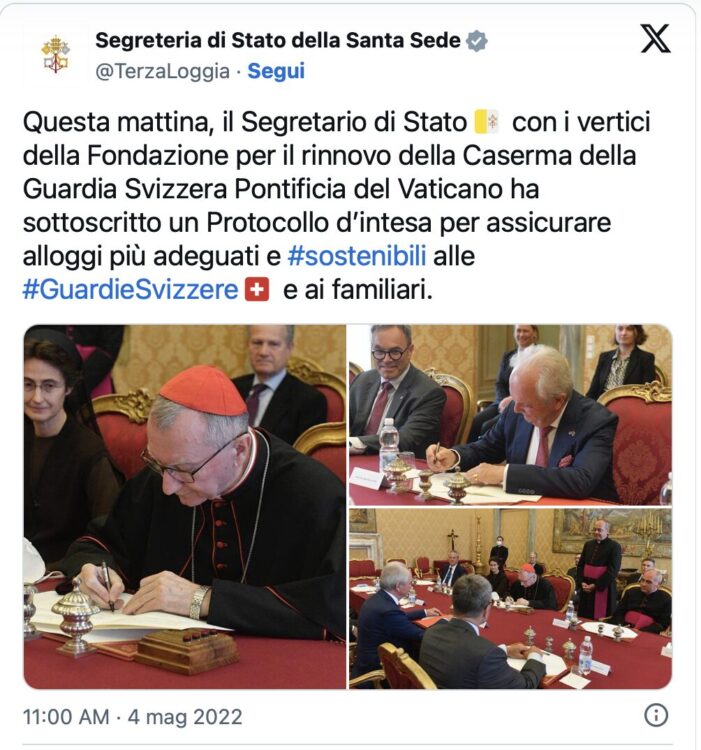Click the red zucchetto in the large photo
The height and width of the screenshot is (750, 701).
pyautogui.click(x=204, y=391)
